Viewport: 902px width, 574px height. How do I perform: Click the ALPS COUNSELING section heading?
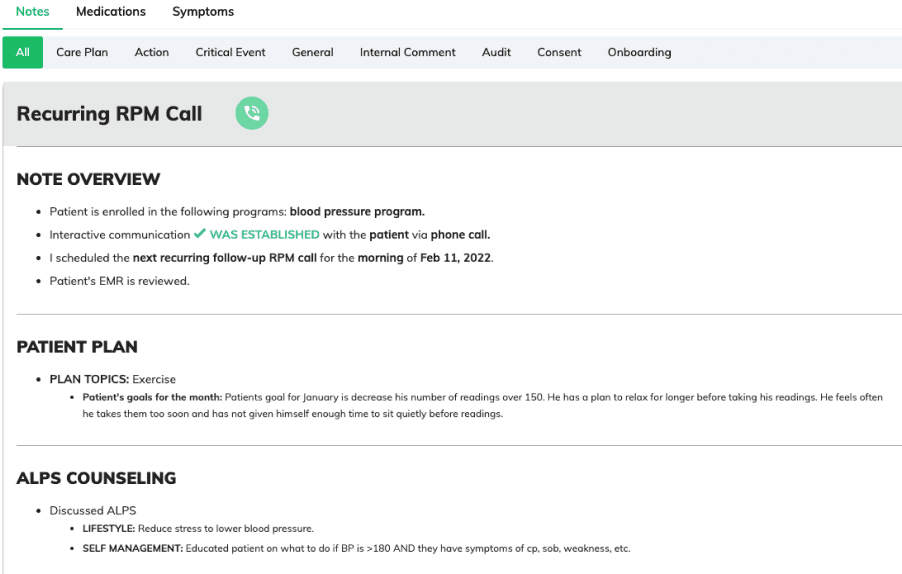96,478
